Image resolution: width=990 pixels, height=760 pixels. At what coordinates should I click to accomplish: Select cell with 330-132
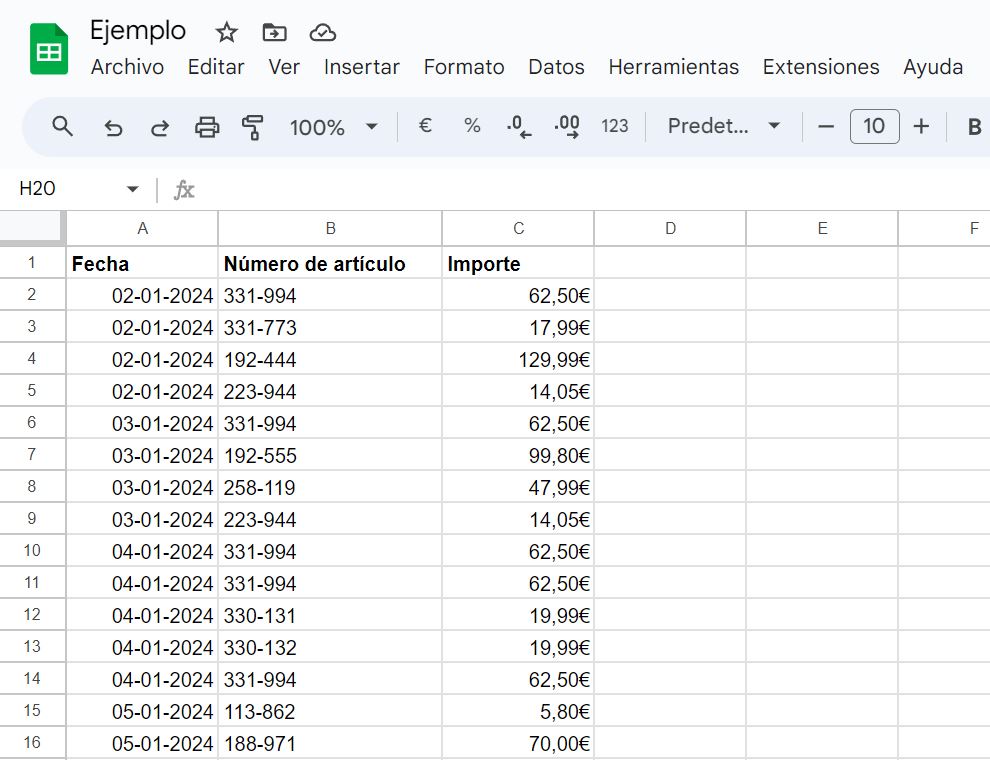330,648
